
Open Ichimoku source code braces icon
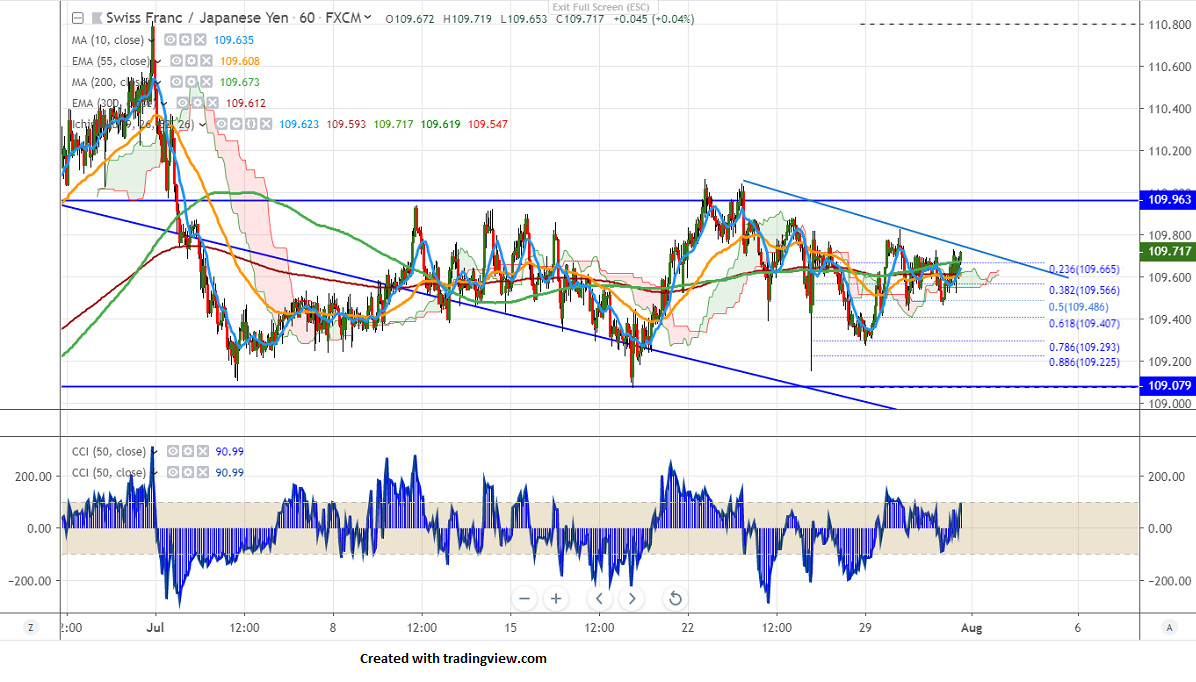click(x=251, y=124)
